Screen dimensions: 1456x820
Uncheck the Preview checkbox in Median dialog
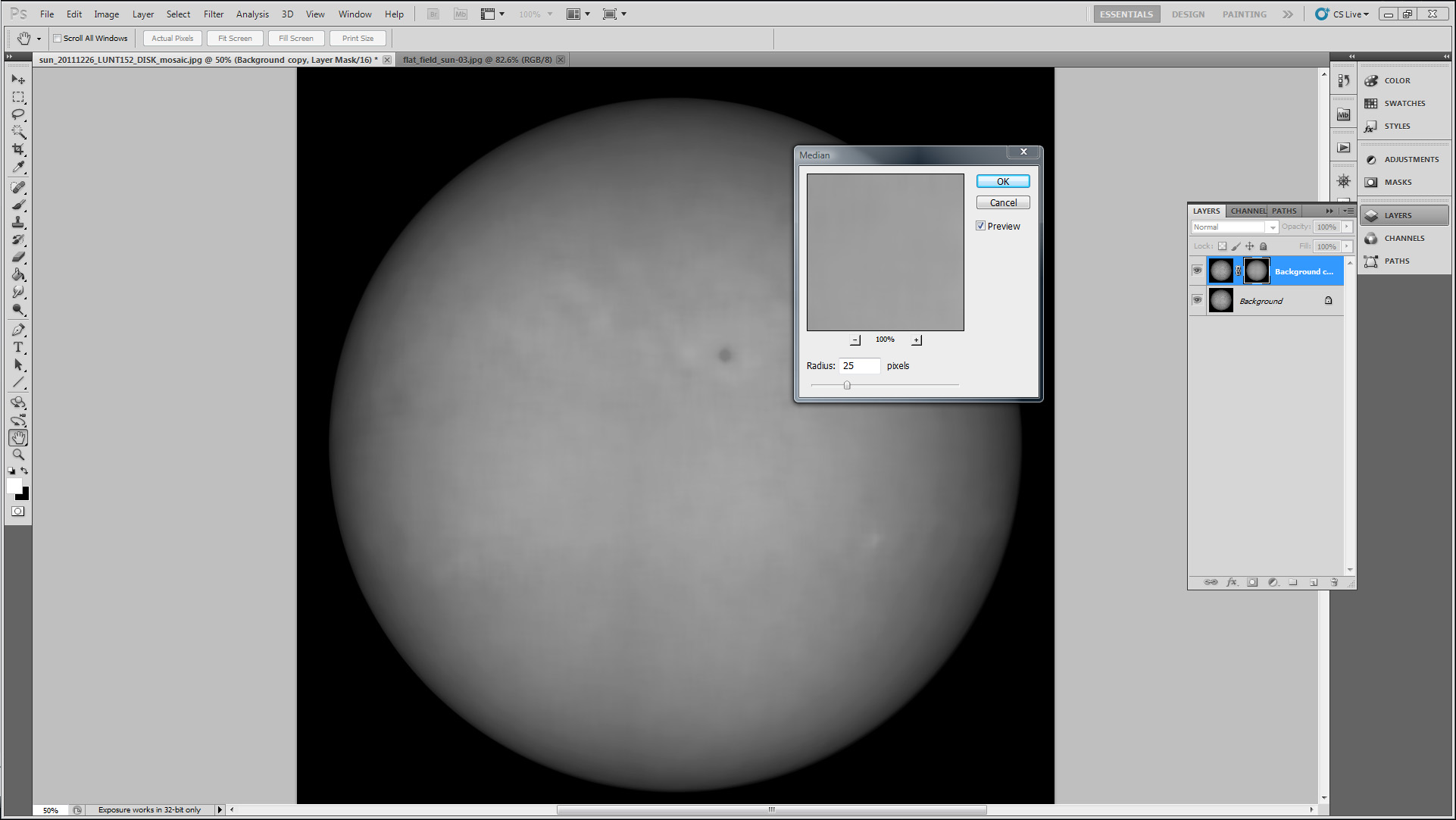[981, 226]
